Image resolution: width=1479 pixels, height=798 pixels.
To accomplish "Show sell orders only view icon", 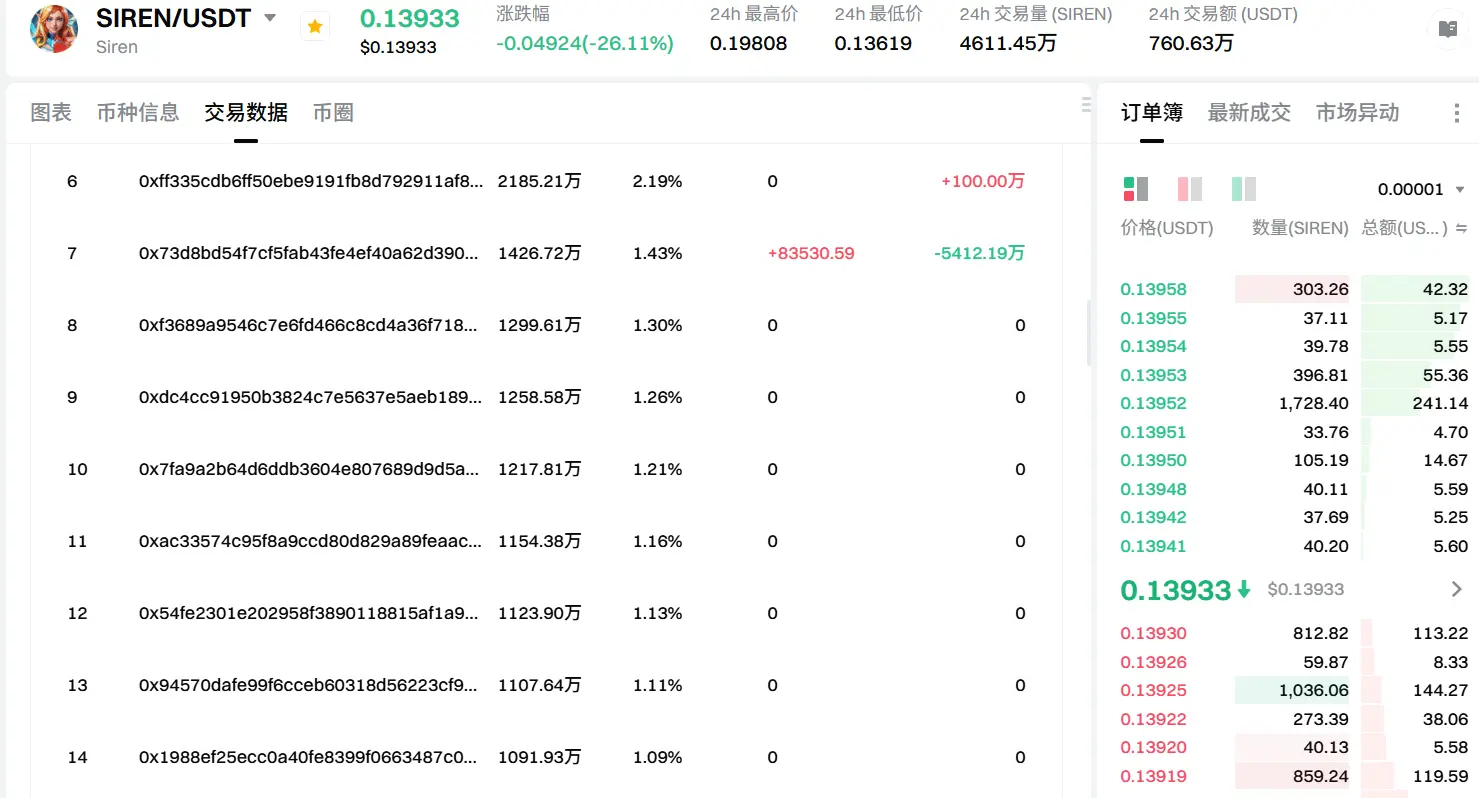I will [x=1190, y=189].
